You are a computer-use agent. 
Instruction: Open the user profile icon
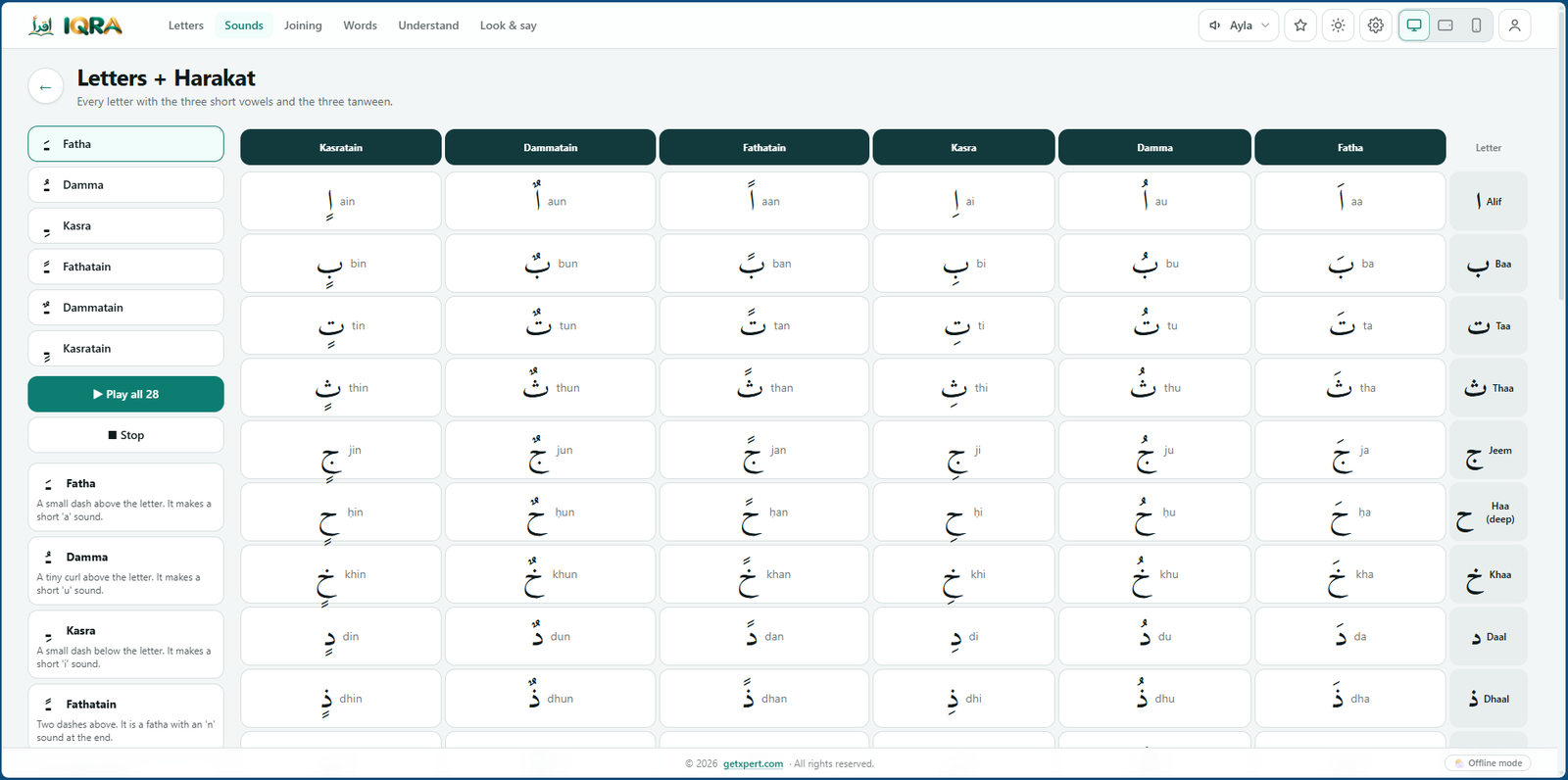[x=1514, y=25]
